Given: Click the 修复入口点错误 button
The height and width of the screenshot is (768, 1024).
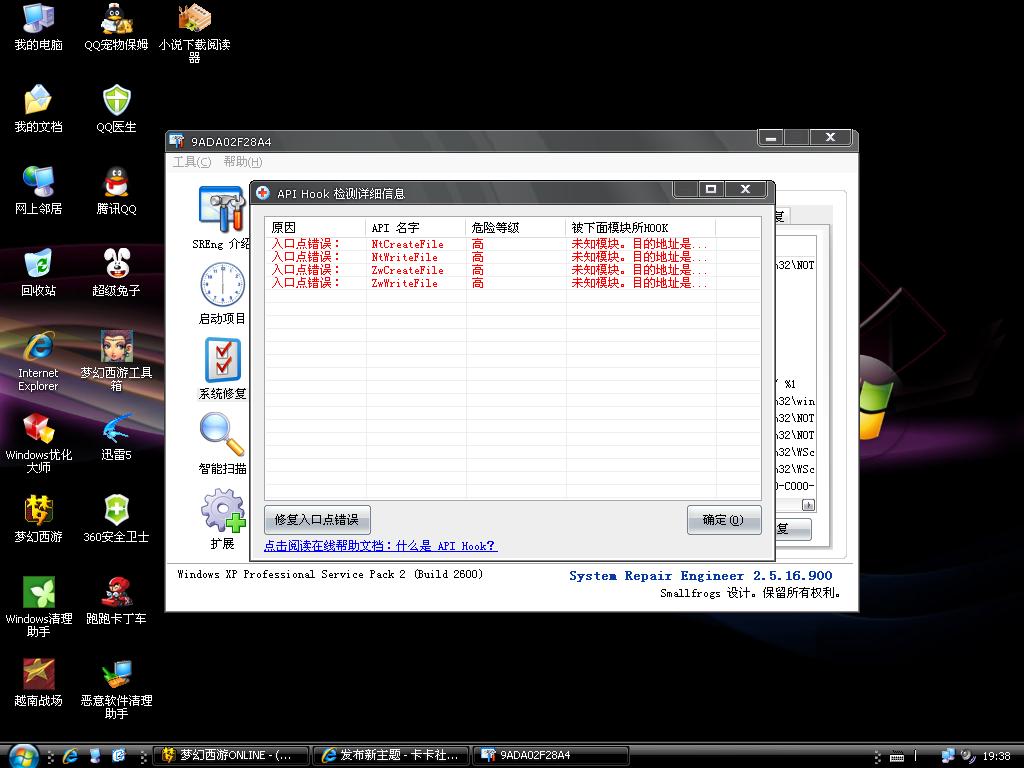Looking at the screenshot, I should pyautogui.click(x=316, y=520).
